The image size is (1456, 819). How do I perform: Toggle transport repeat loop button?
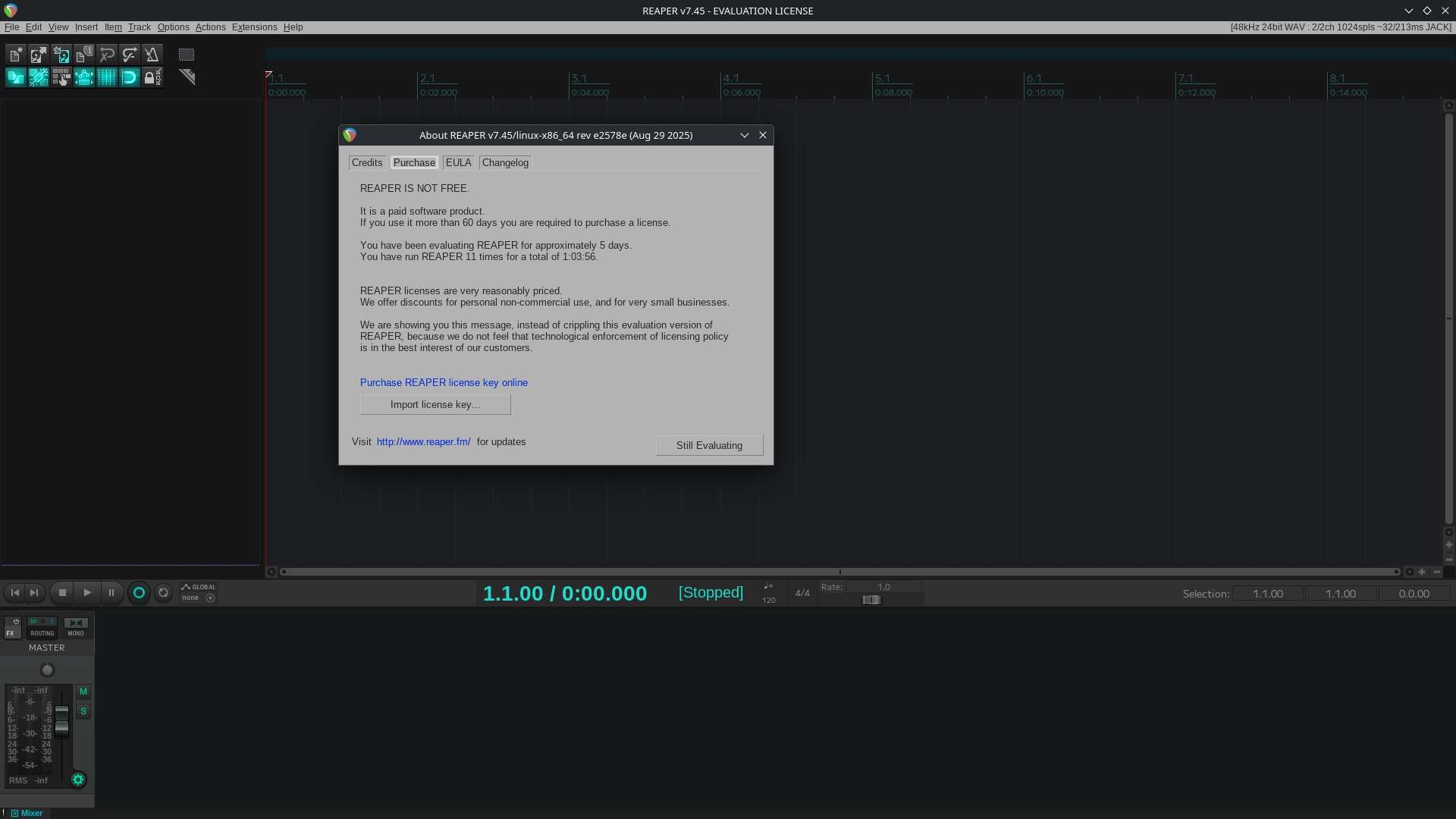click(163, 593)
